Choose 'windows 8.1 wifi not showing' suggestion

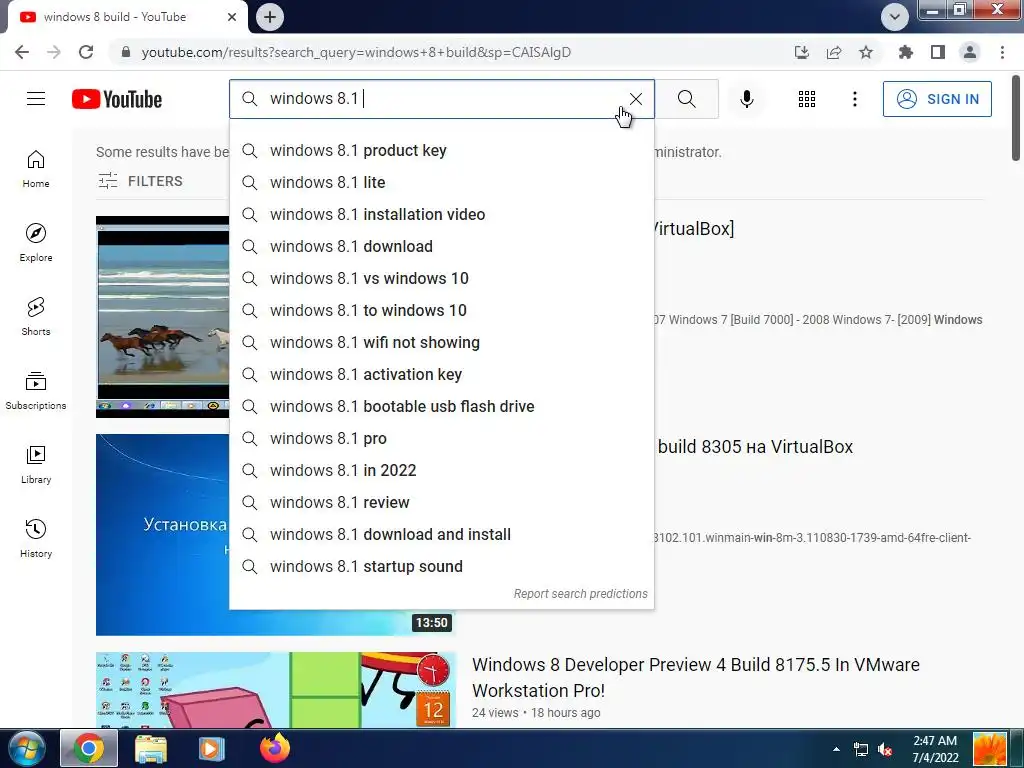coord(441,342)
